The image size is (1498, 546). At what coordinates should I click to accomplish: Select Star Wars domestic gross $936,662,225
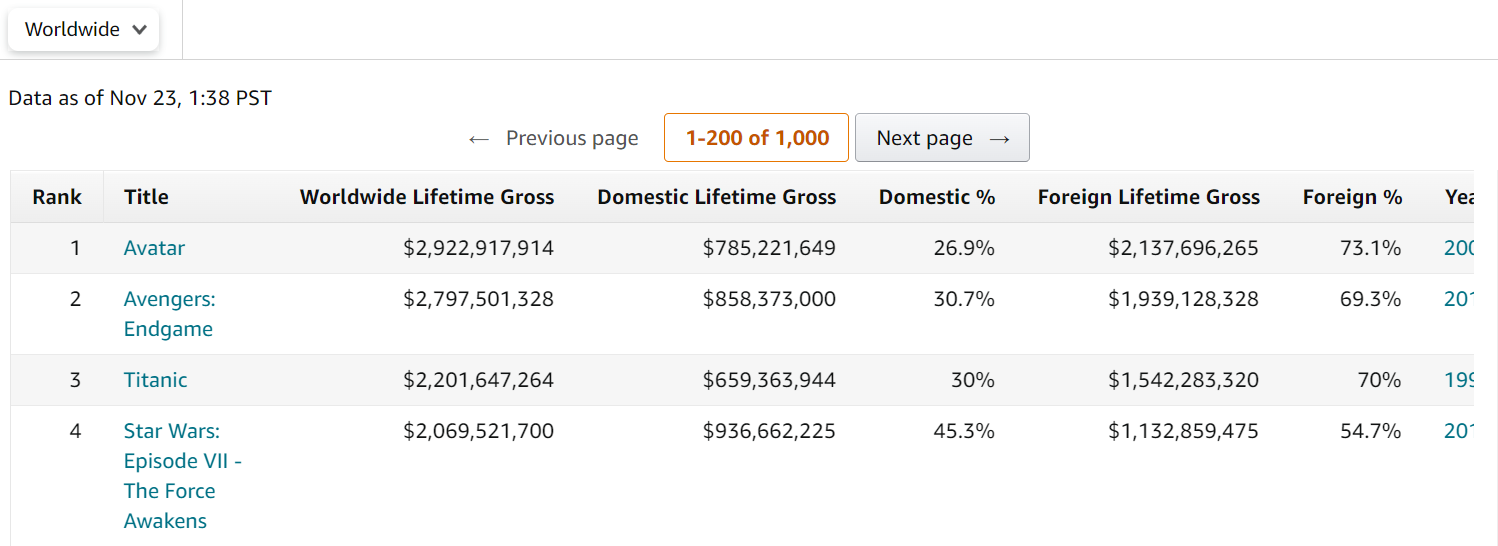(x=769, y=431)
